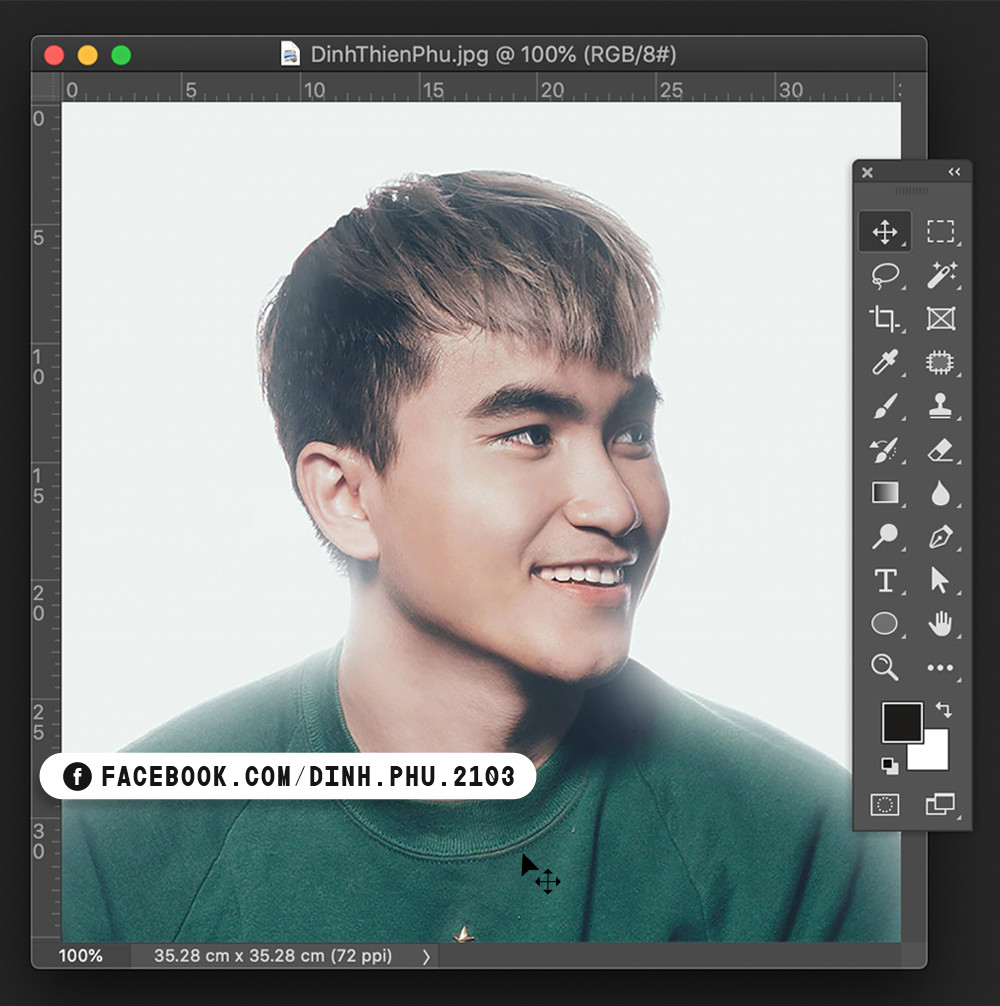Select the Pen tool
This screenshot has width=1000, height=1006.
pos(940,537)
